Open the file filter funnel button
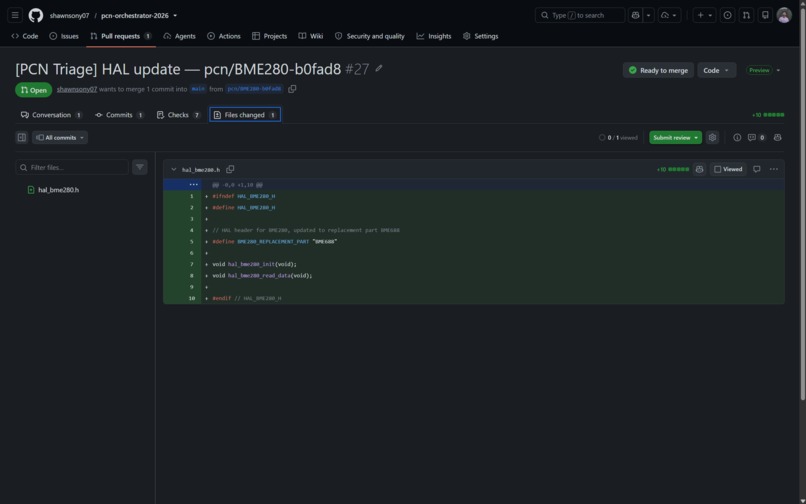806x504 pixels. (x=140, y=167)
